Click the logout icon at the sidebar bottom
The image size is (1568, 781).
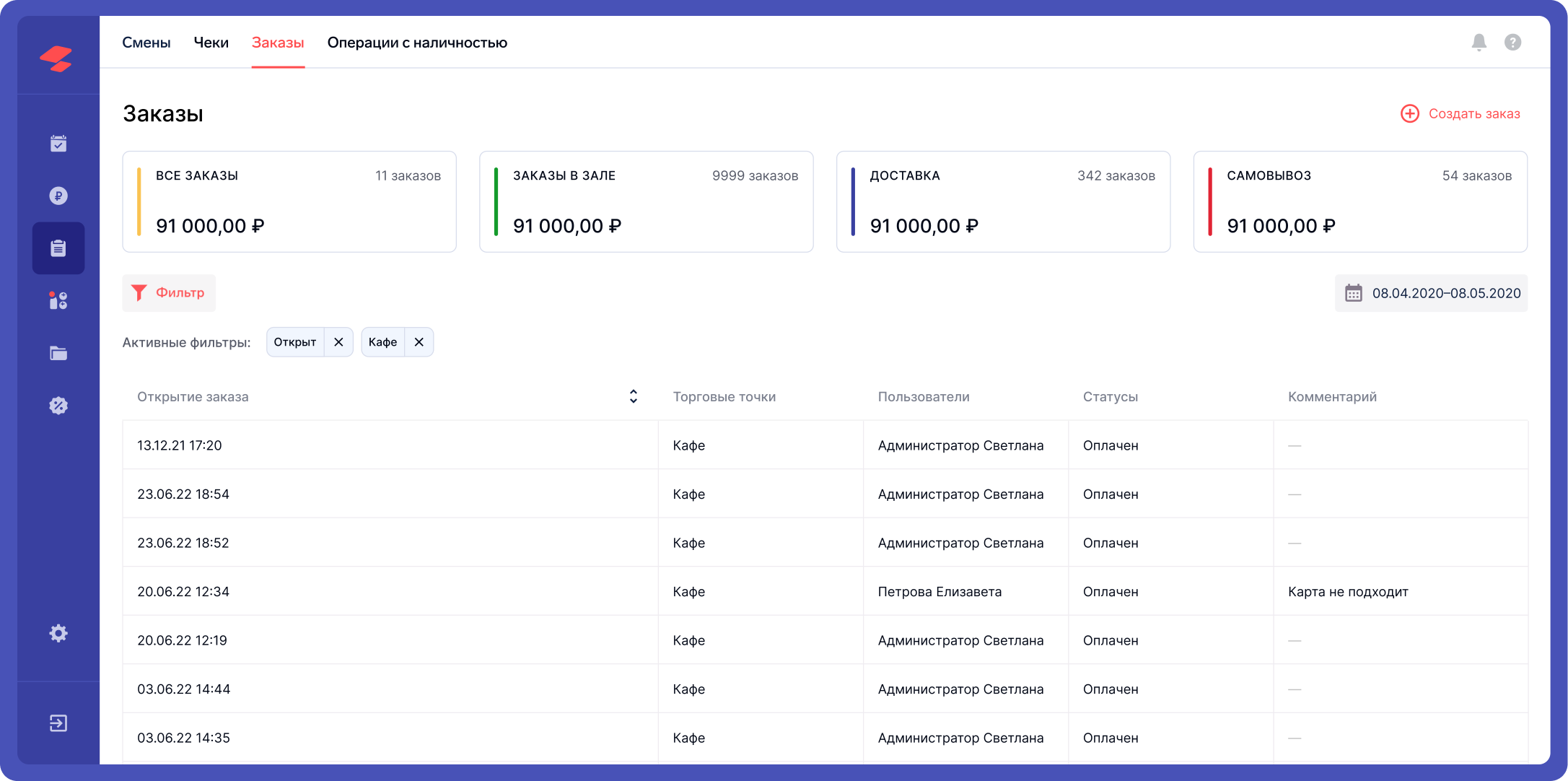click(x=58, y=723)
